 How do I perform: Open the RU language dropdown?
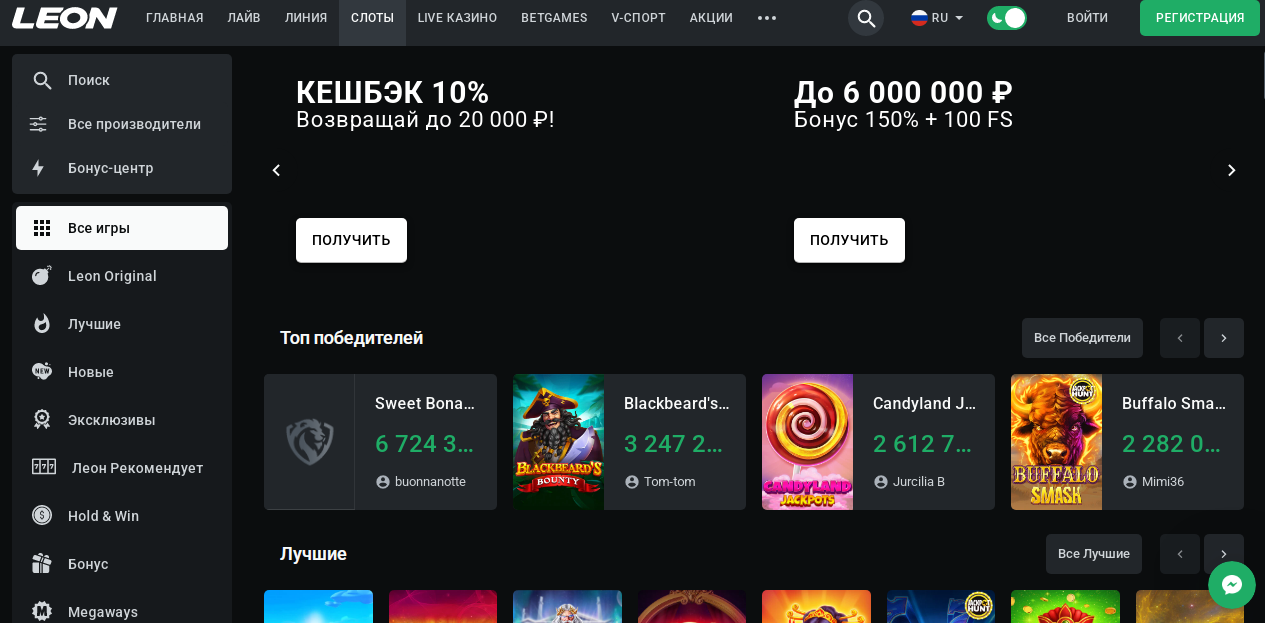[x=937, y=18]
